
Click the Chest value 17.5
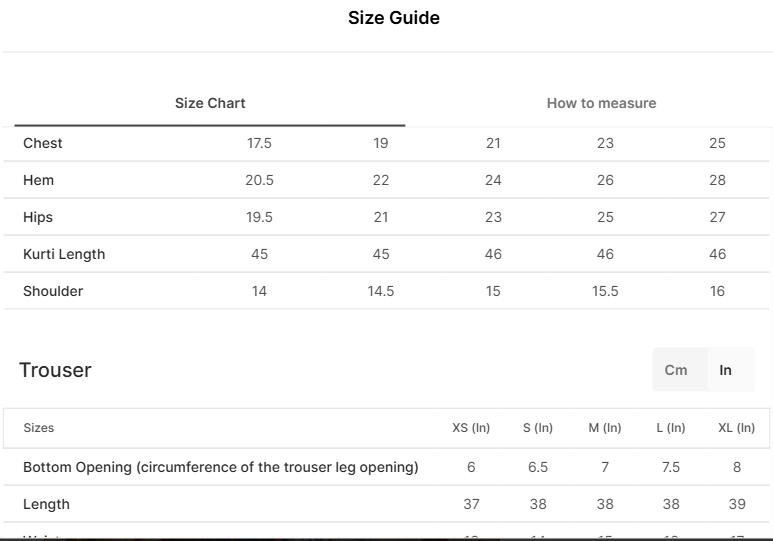[x=259, y=143]
